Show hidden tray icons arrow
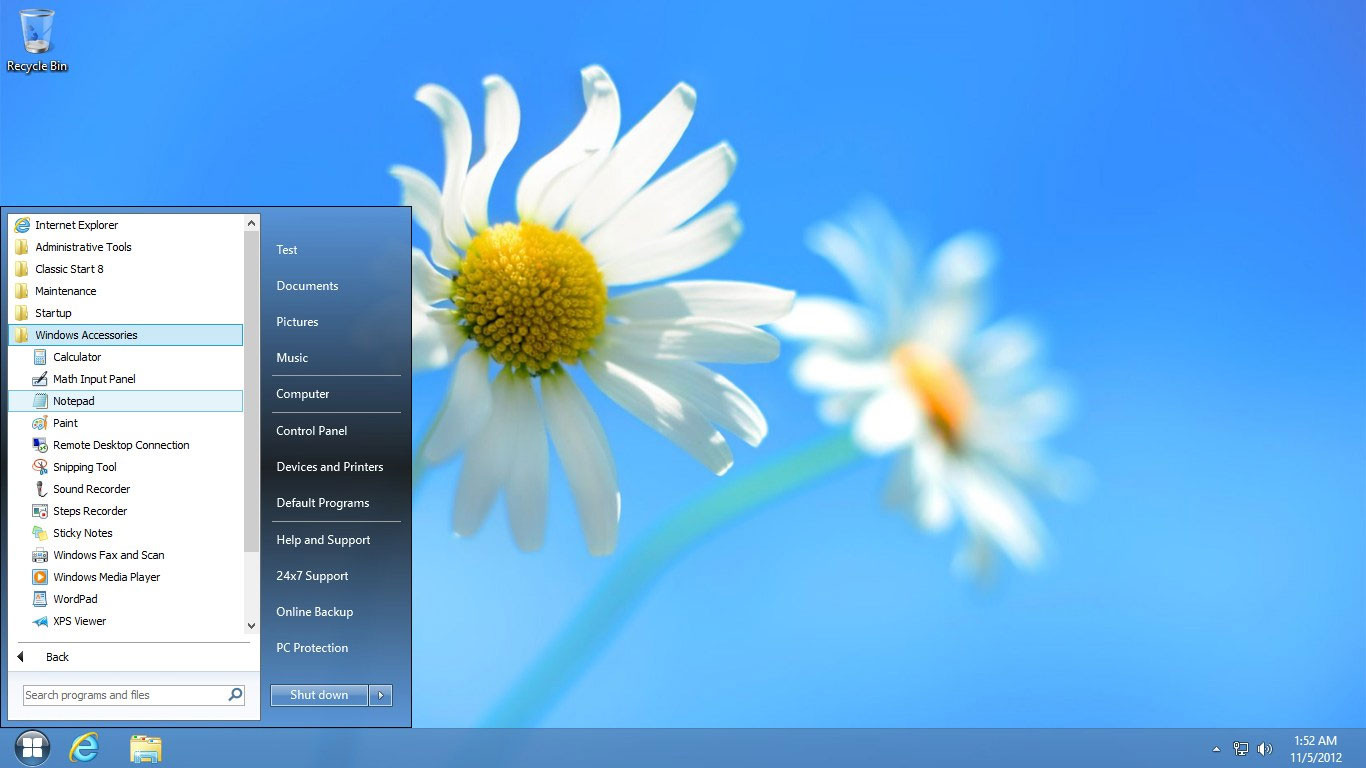This screenshot has width=1366, height=768. tap(1216, 749)
